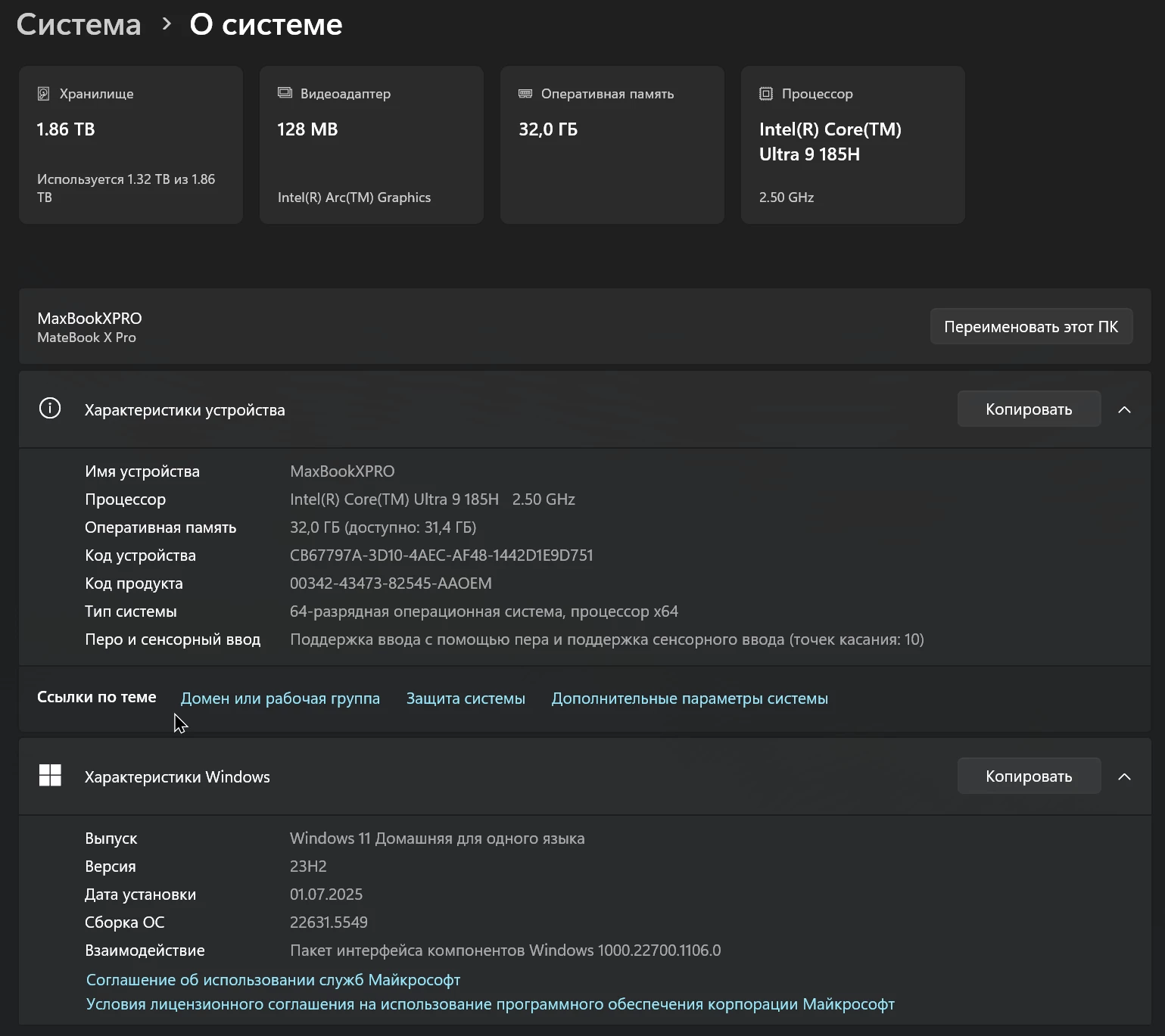Open Защита системы link
Viewport: 1165px width, 1036px height.
coord(466,698)
